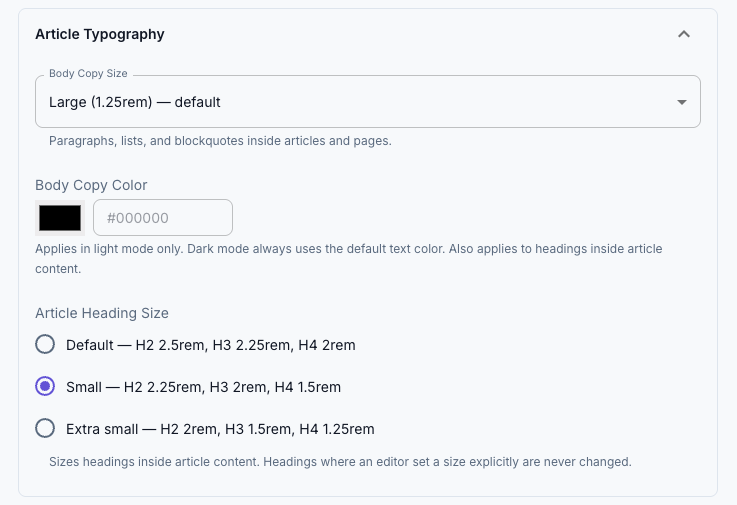Click the 'Sizes headings inside article content' note

[x=340, y=462]
